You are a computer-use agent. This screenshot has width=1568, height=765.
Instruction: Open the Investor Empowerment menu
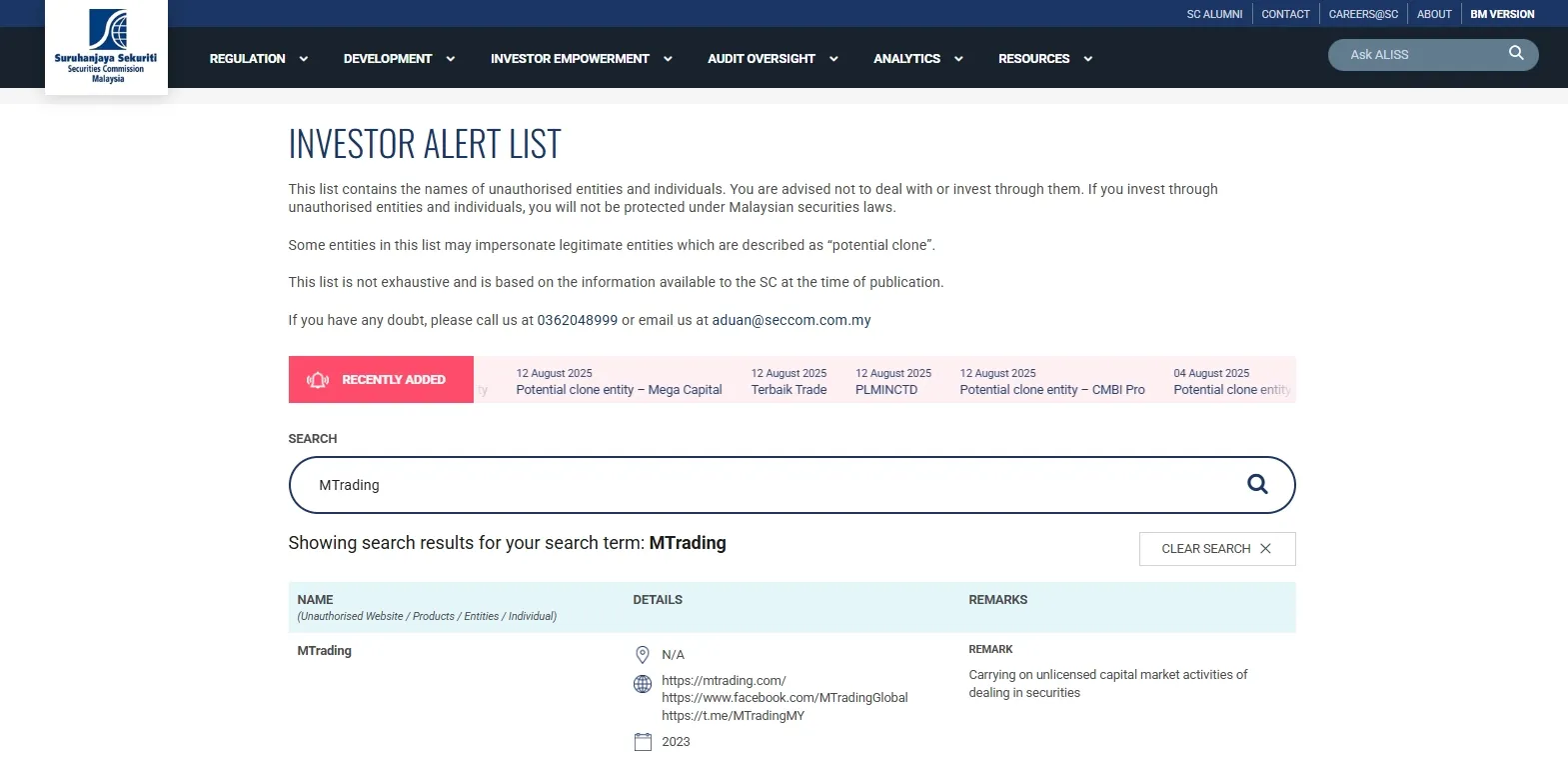(570, 59)
